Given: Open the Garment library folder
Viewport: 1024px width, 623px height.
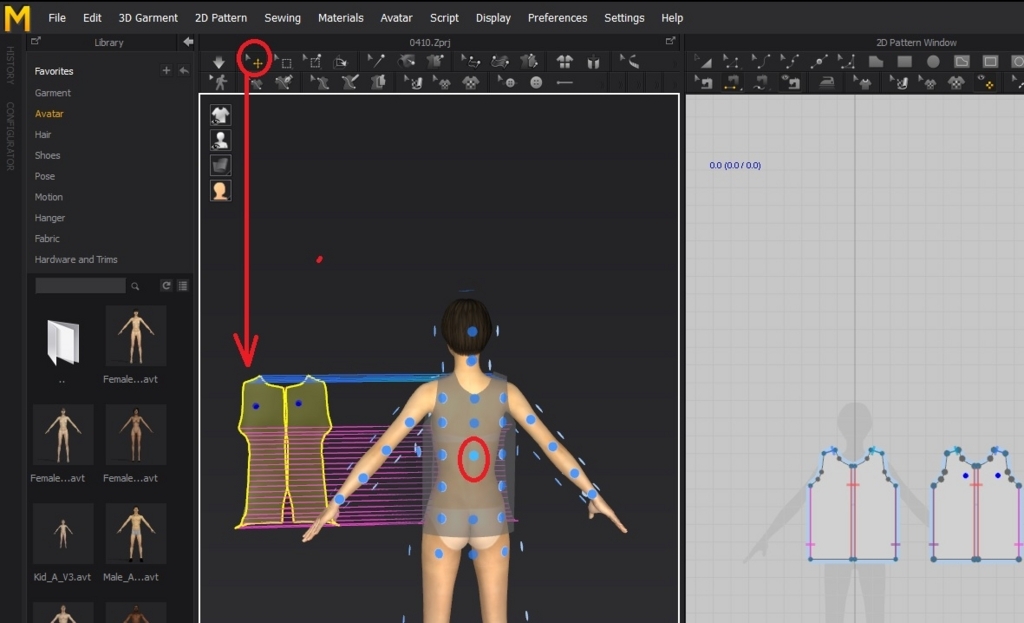Looking at the screenshot, I should tap(53, 93).
